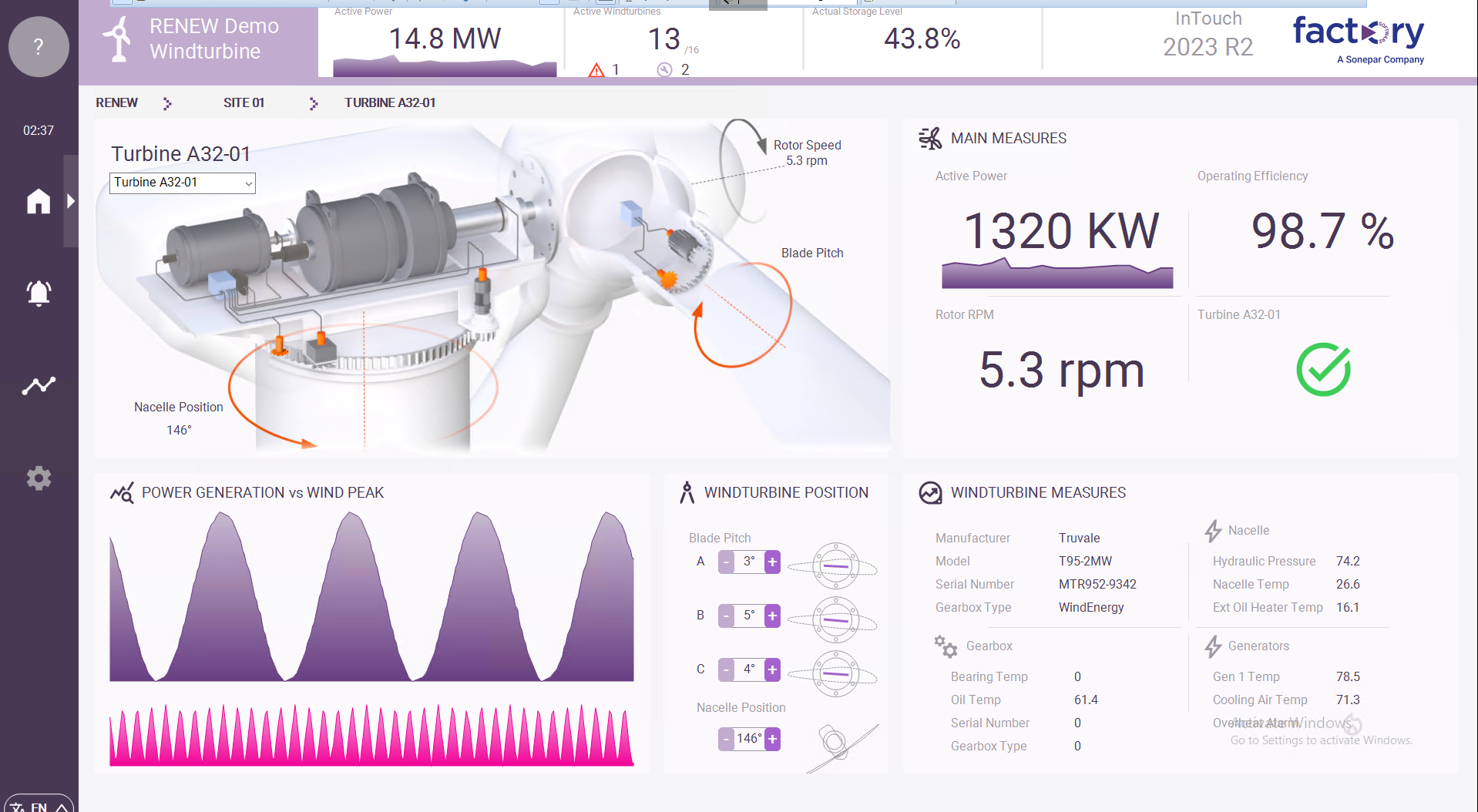The height and width of the screenshot is (812, 1478).
Task: Click the Gearbox gears icon
Action: coord(946,646)
